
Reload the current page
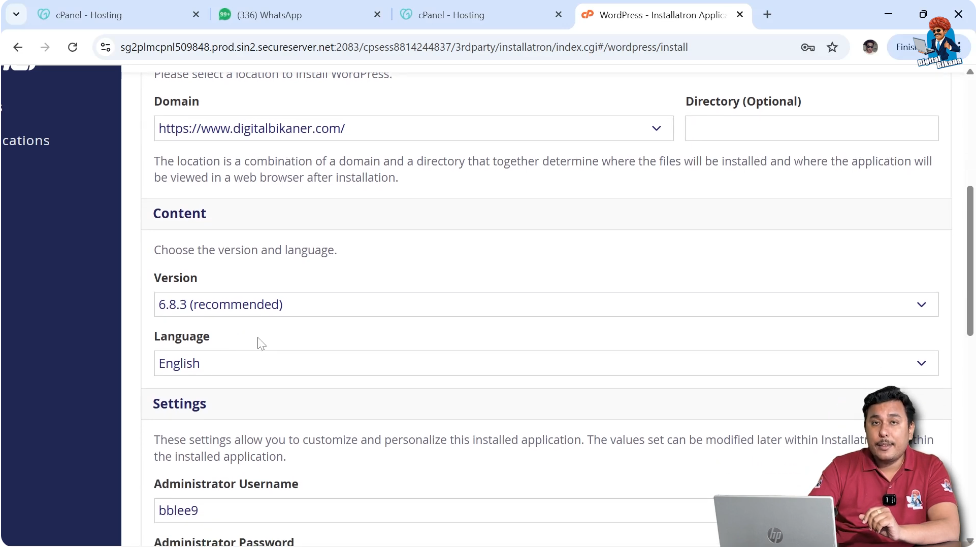coord(72,47)
